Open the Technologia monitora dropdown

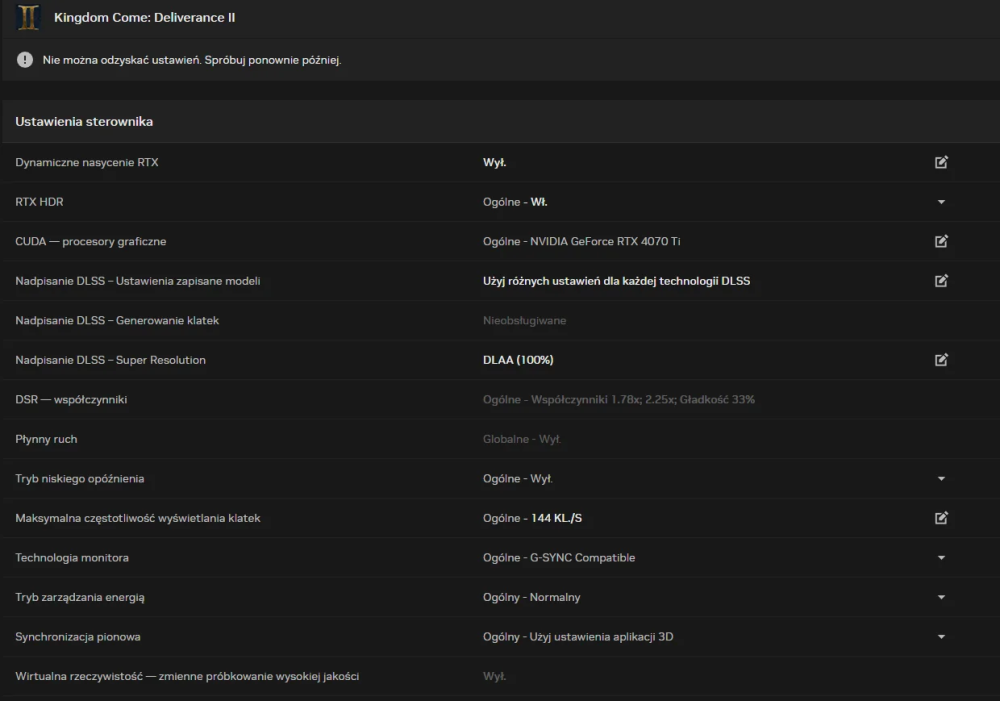pos(941,557)
